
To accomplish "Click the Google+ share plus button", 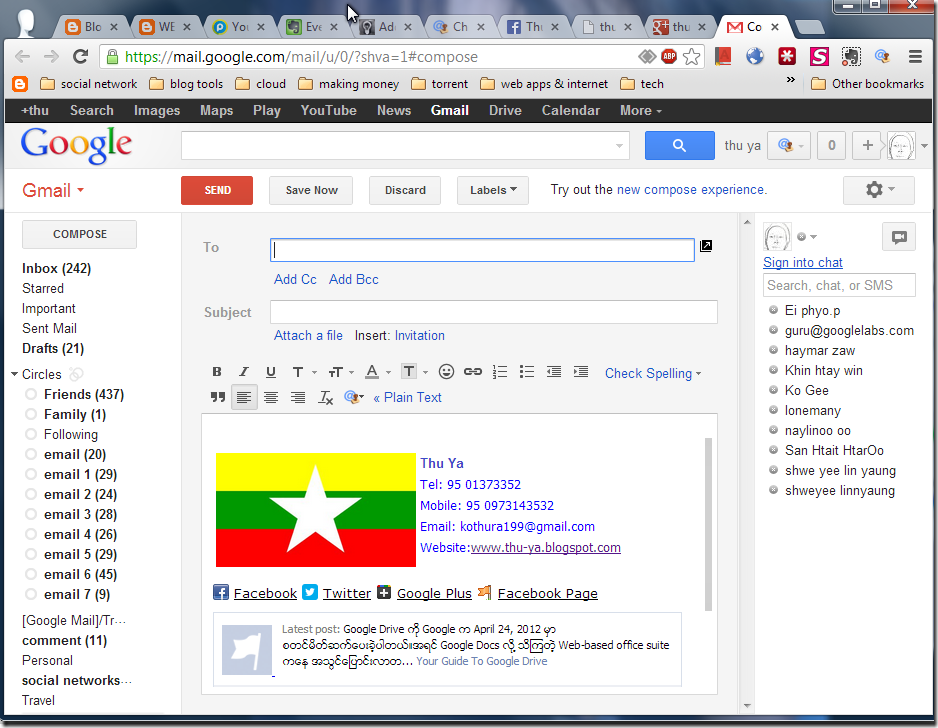I will (867, 145).
